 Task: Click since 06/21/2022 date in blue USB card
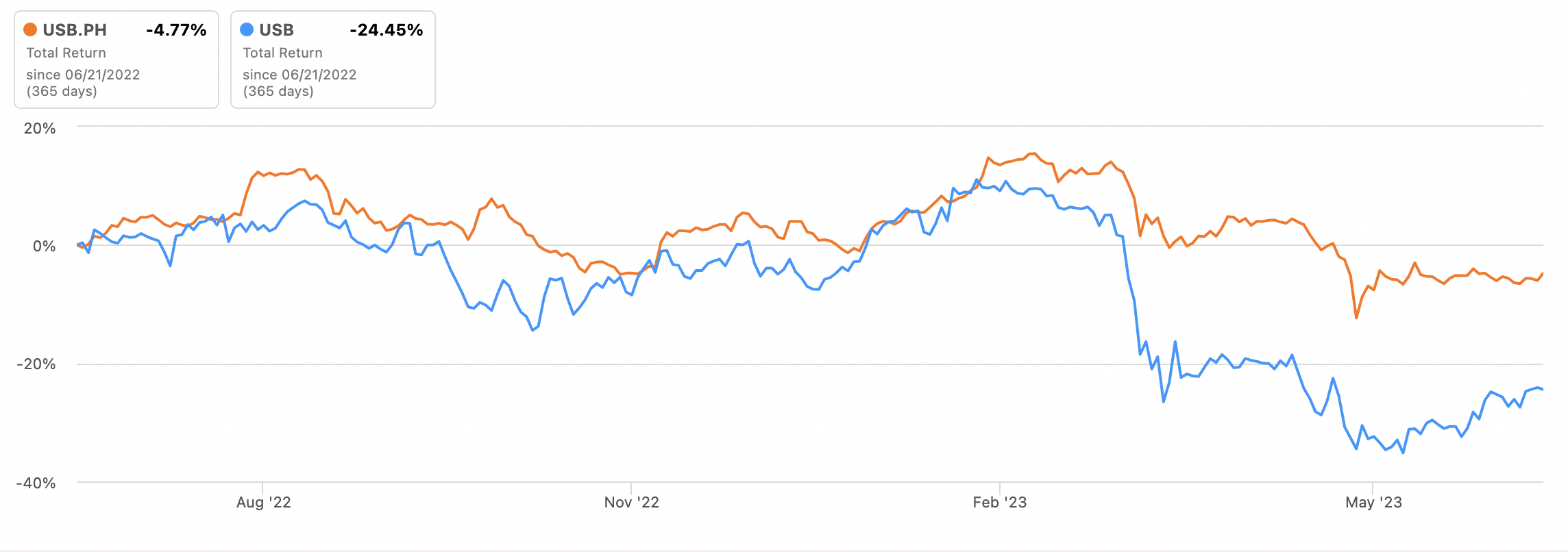pyautogui.click(x=299, y=75)
